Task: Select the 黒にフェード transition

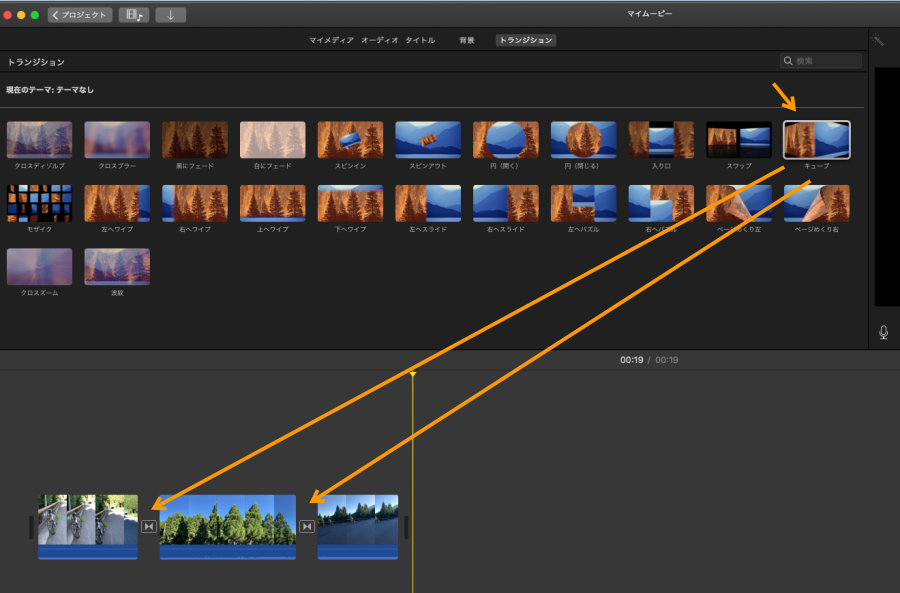Action: pos(195,141)
